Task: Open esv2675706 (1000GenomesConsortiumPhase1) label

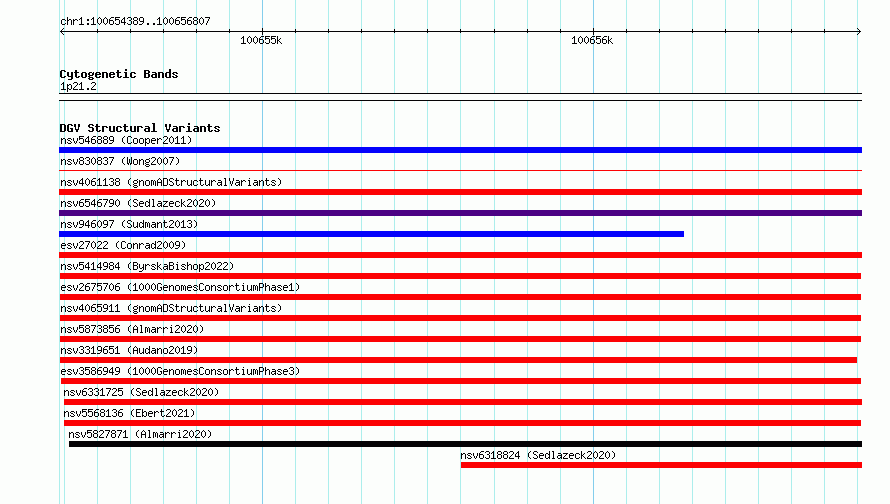Action: click(x=180, y=287)
